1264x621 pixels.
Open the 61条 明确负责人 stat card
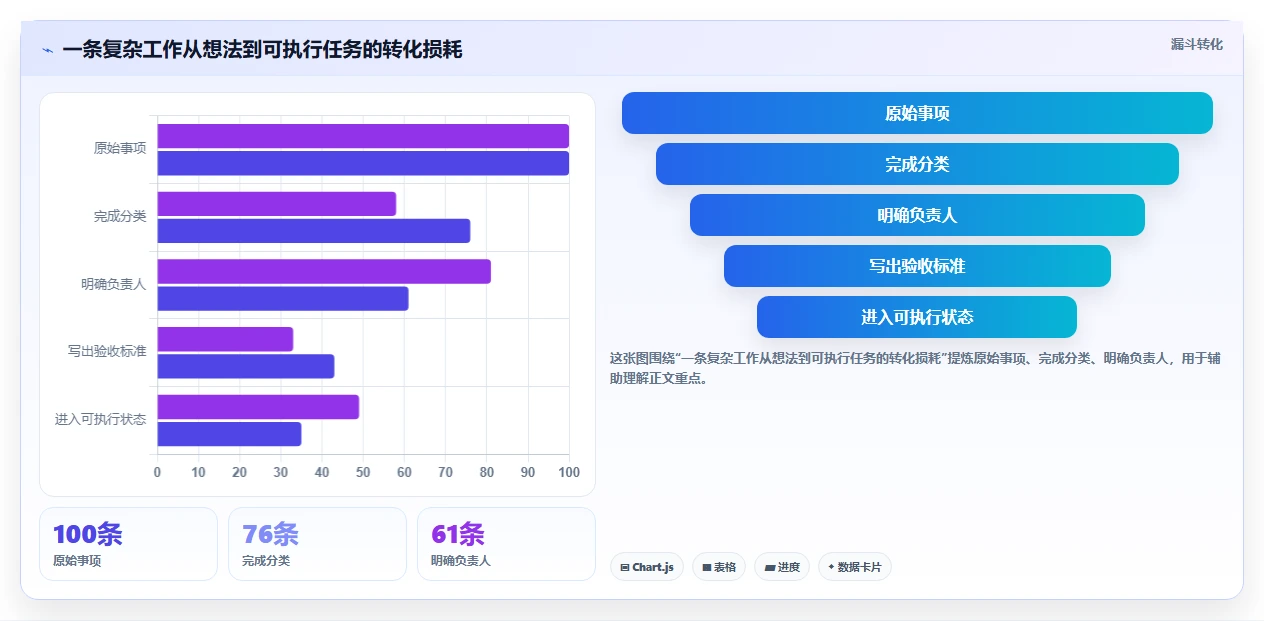click(x=506, y=544)
